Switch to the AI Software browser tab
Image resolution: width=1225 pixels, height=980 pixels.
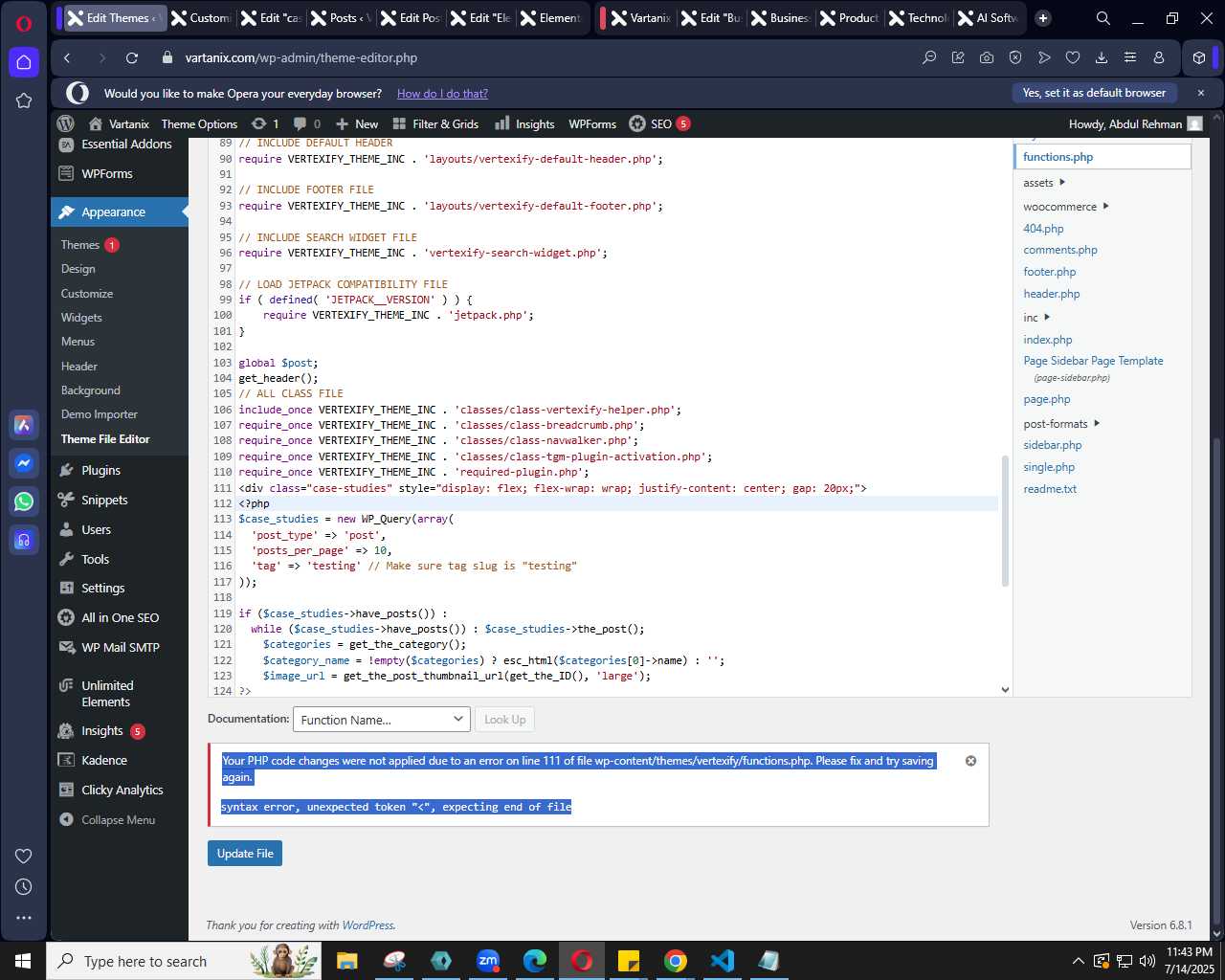coord(988,18)
